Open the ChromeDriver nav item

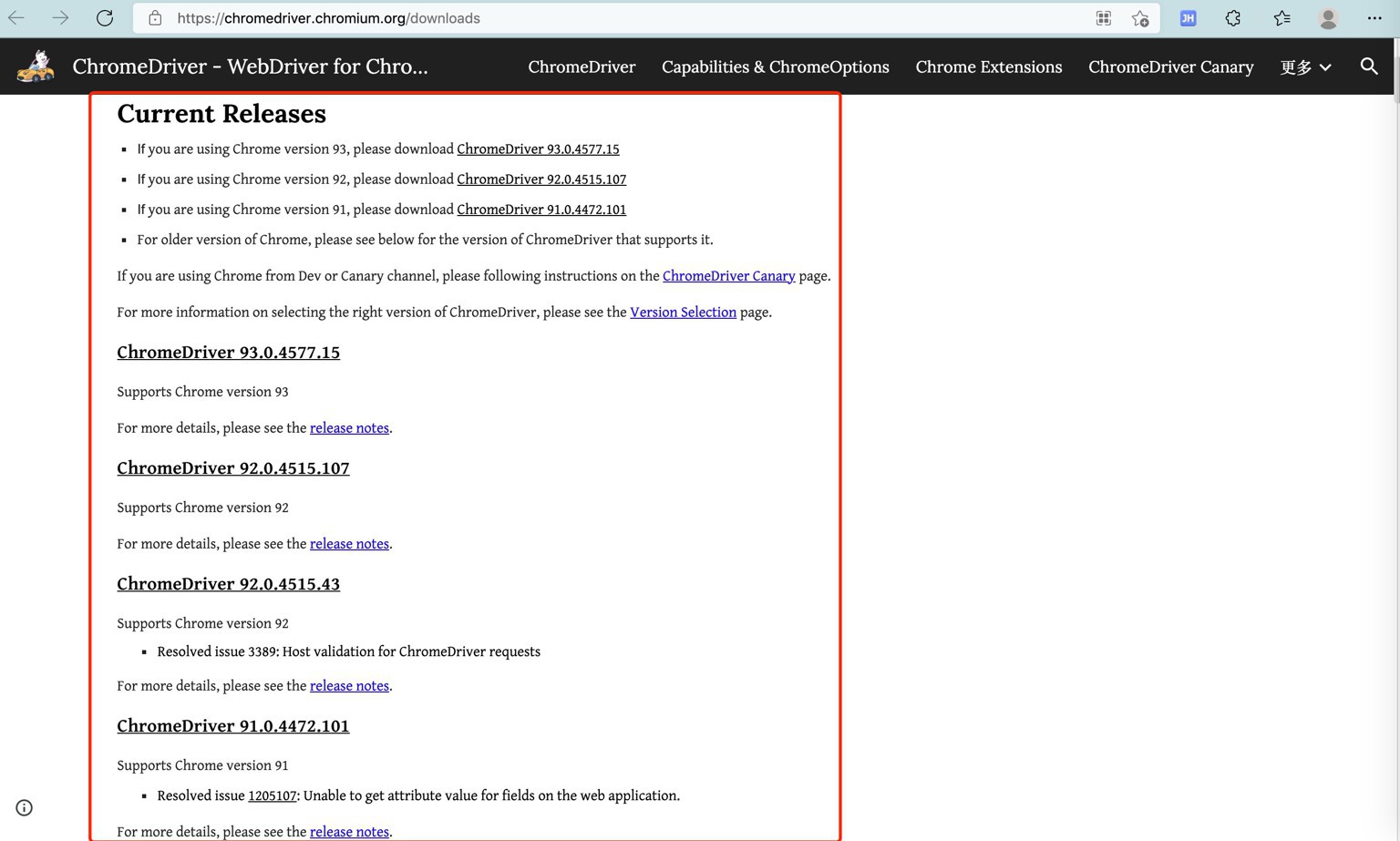(582, 67)
